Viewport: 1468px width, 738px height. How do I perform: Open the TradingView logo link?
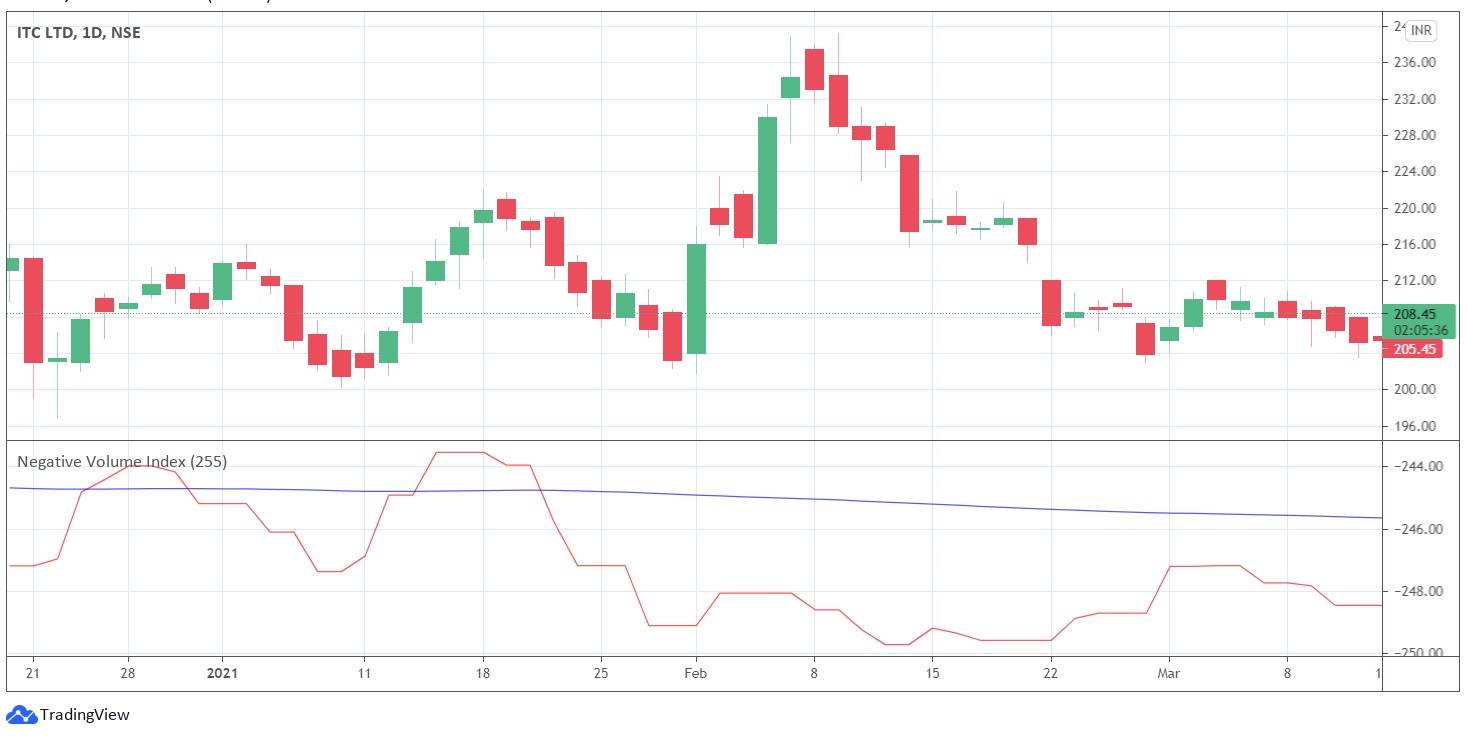68,715
